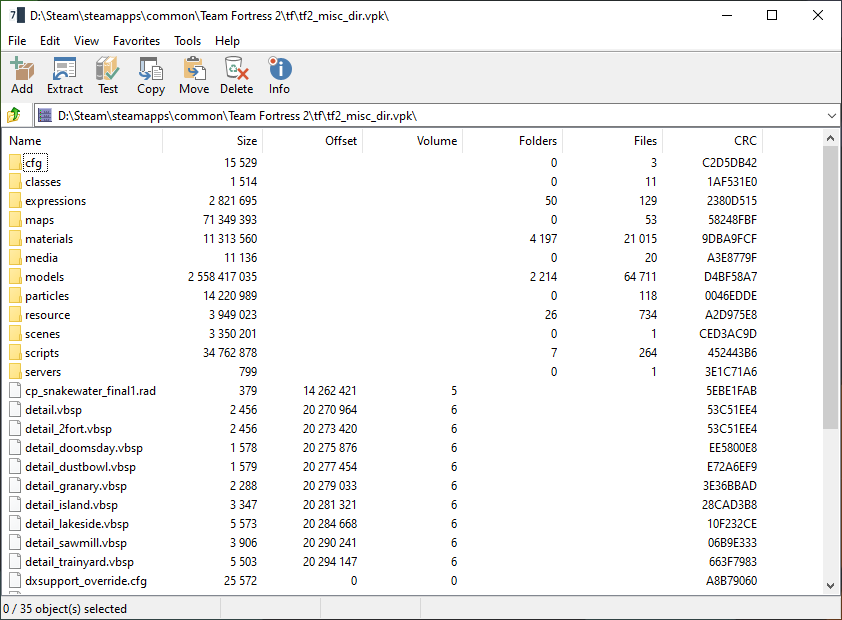Click scrollbar up arrow
Screen dimensions: 842x620
tap(830, 138)
